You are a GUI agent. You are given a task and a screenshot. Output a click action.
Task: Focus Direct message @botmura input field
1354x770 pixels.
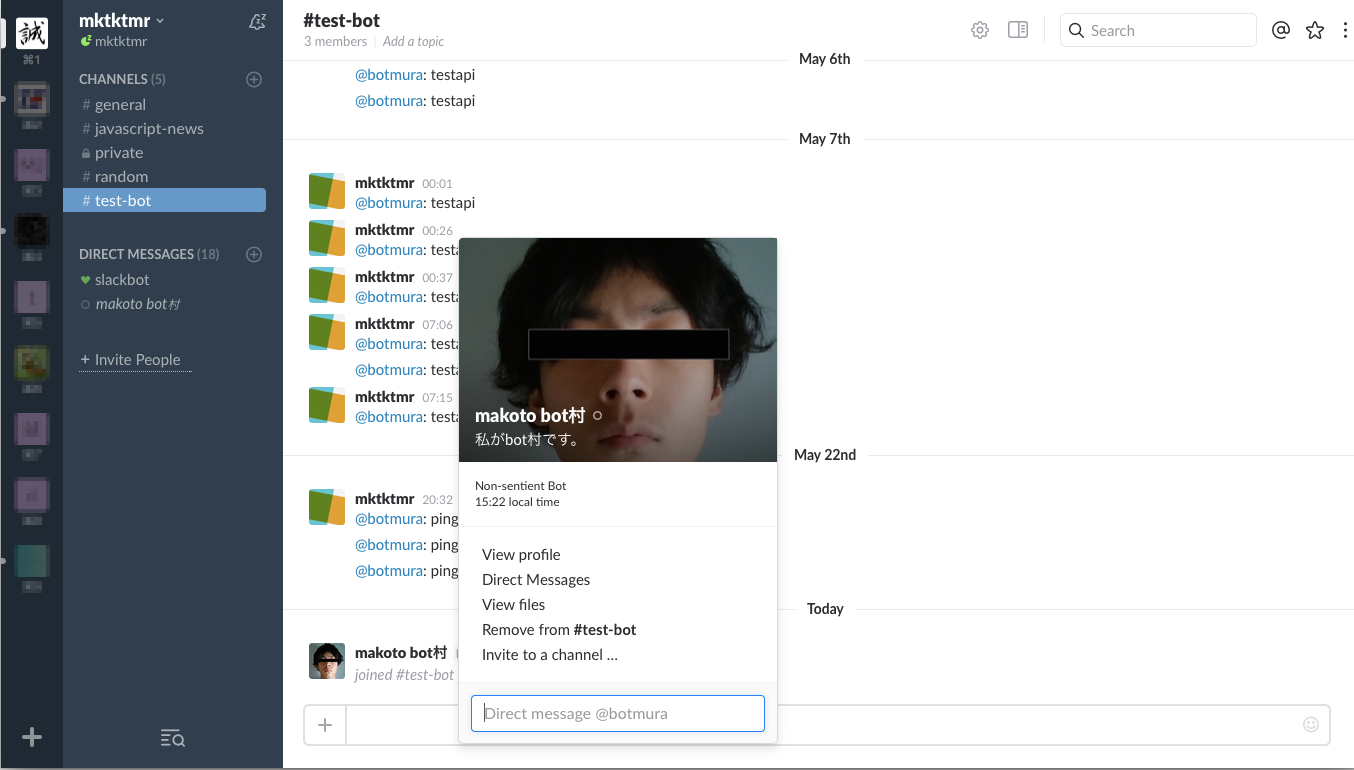(x=618, y=713)
